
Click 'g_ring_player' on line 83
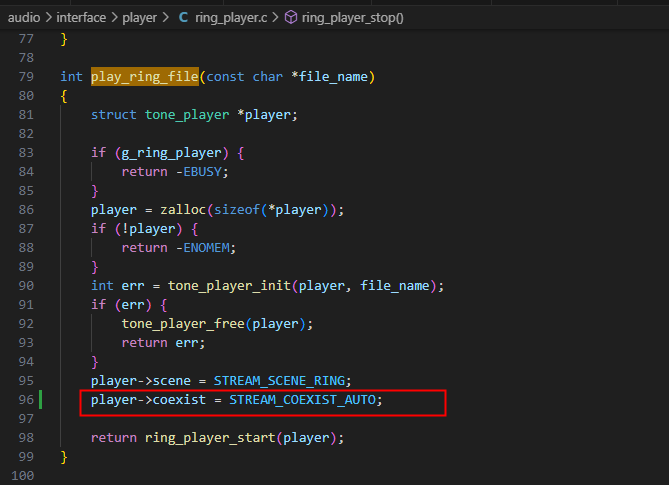click(172, 153)
